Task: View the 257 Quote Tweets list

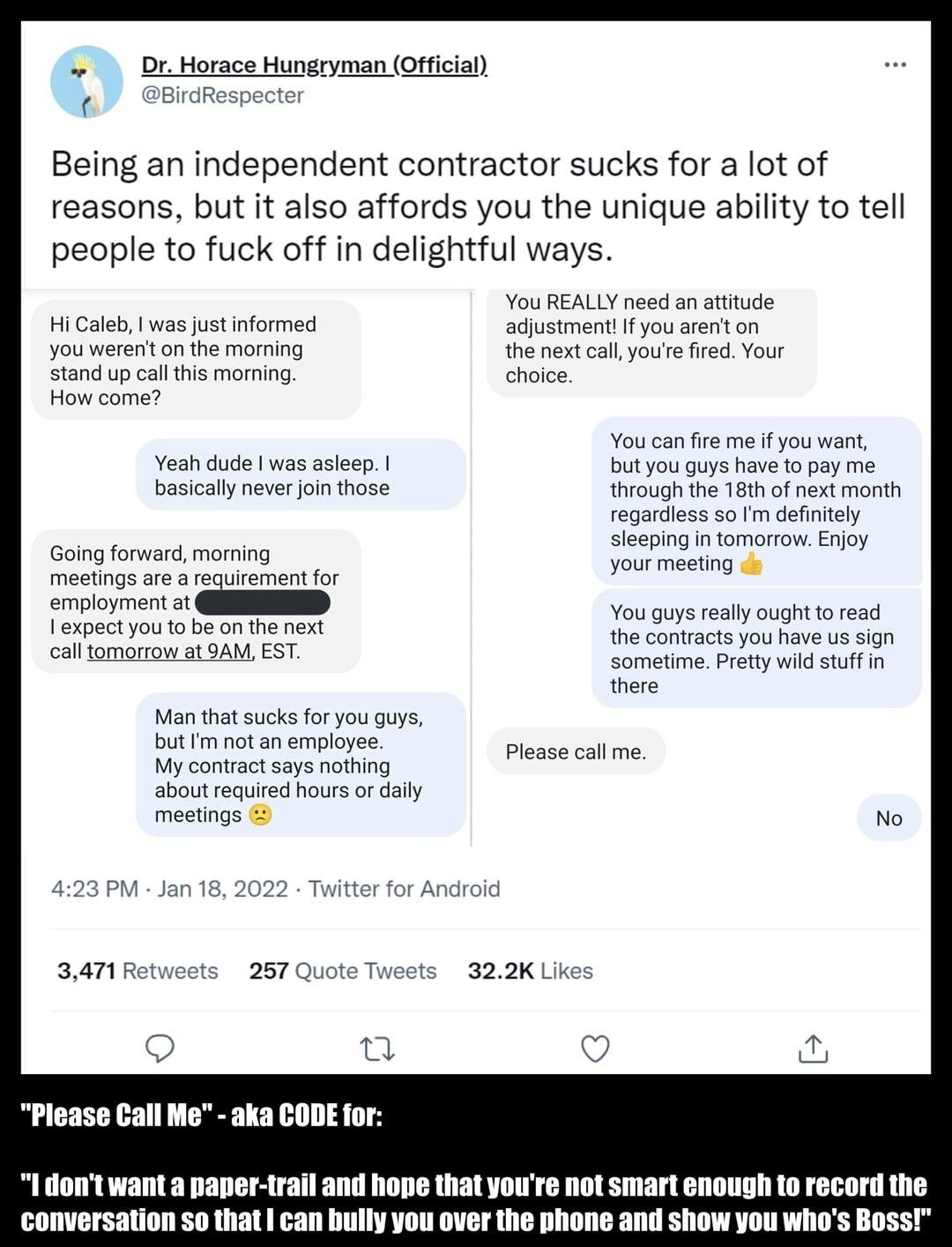Action: click(x=342, y=971)
